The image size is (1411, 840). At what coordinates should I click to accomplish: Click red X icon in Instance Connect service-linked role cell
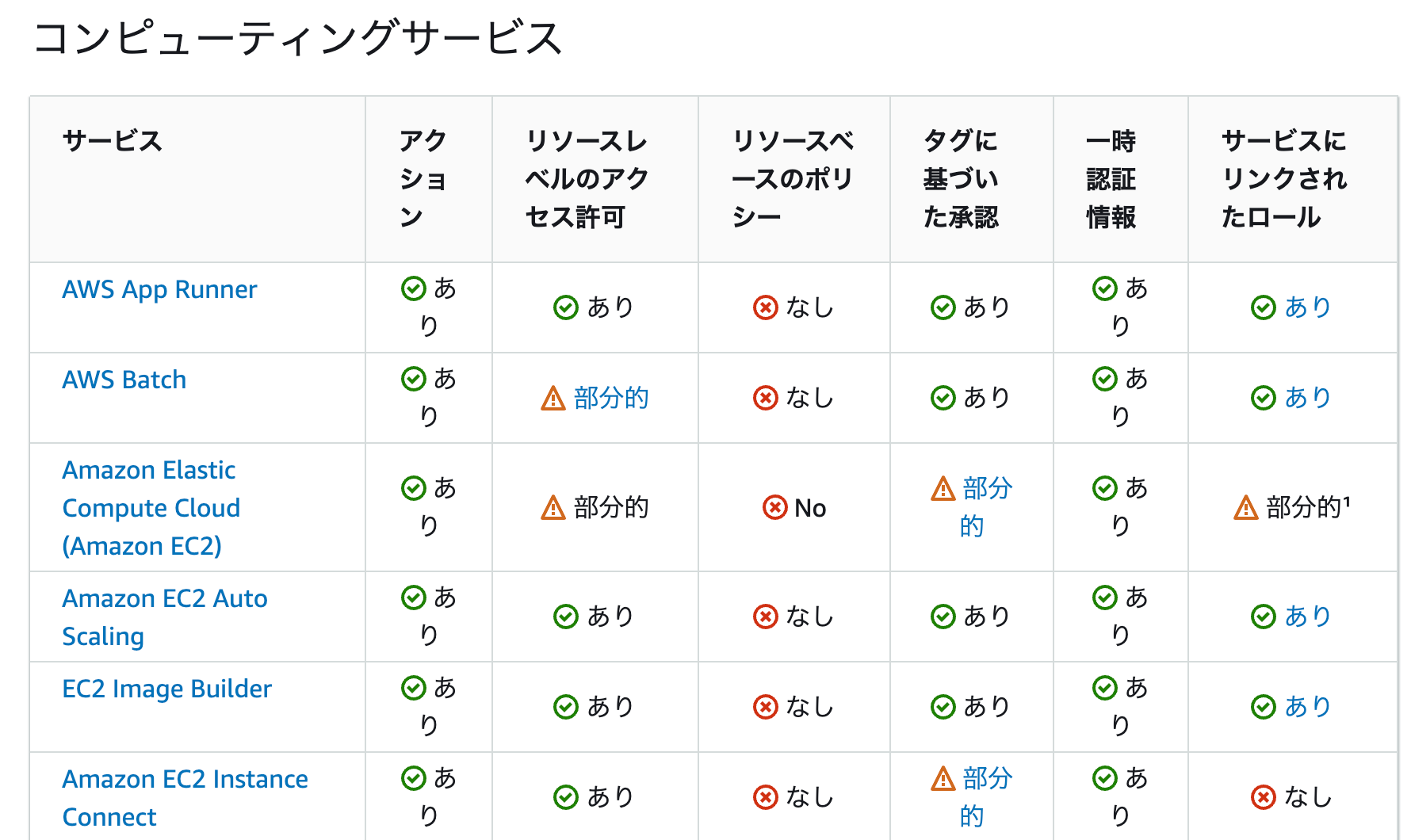point(1263,797)
